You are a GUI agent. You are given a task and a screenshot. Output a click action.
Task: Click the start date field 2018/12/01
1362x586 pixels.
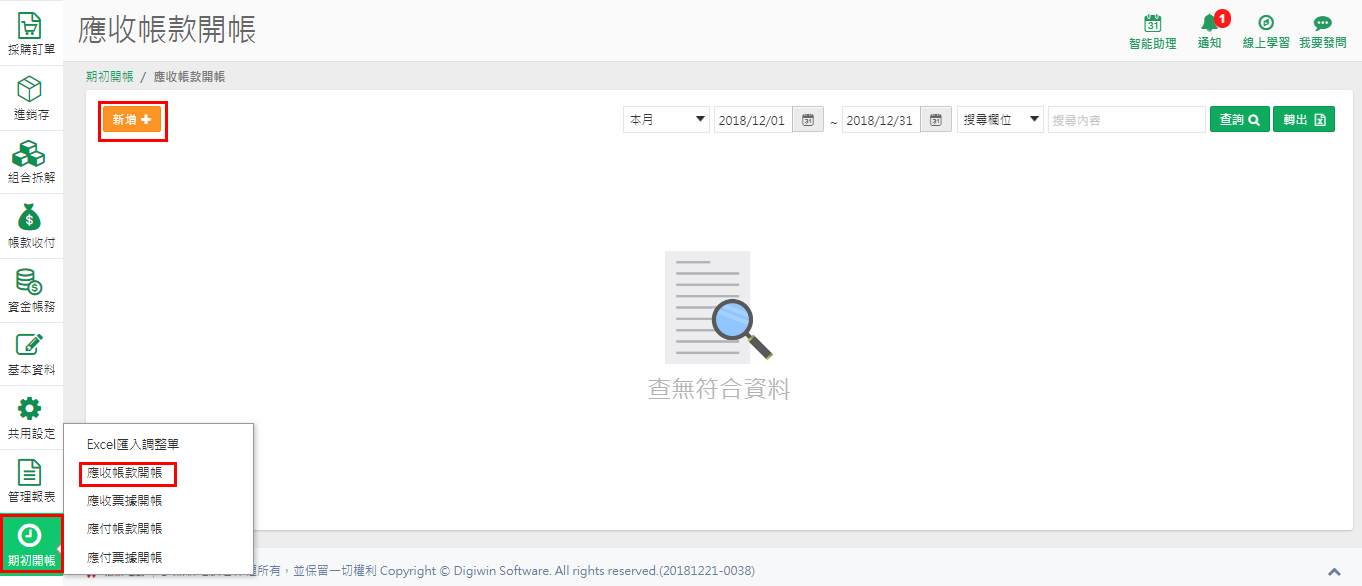tap(753, 120)
